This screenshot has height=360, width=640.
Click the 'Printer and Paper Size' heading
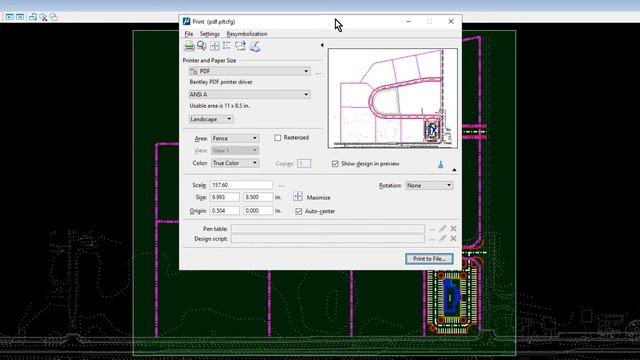[209, 60]
